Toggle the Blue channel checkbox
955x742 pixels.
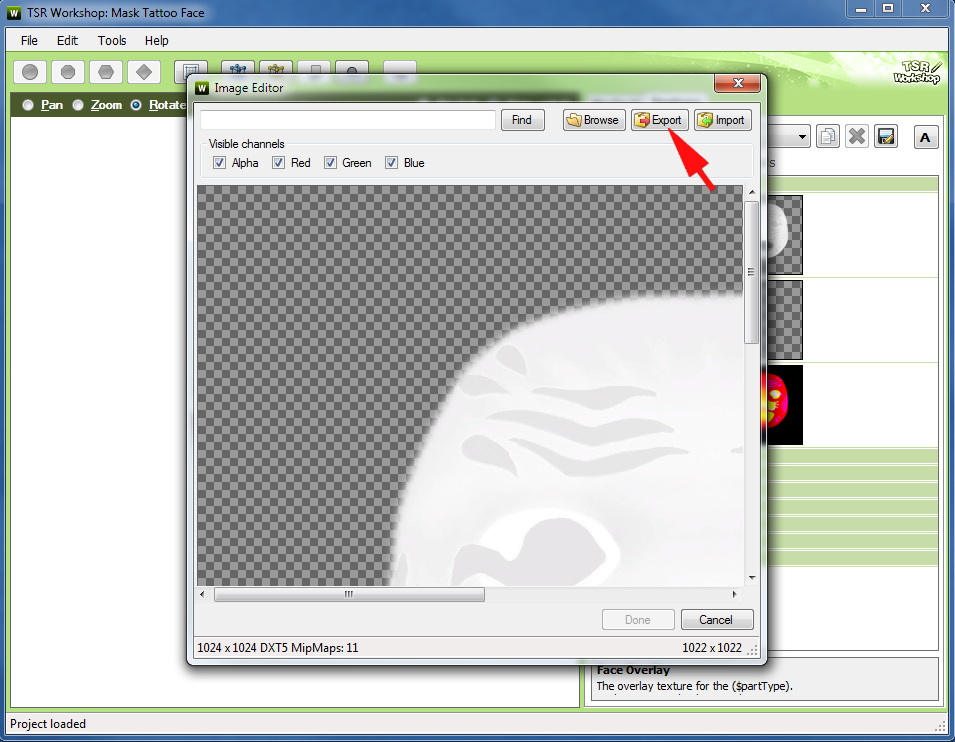tap(392, 163)
